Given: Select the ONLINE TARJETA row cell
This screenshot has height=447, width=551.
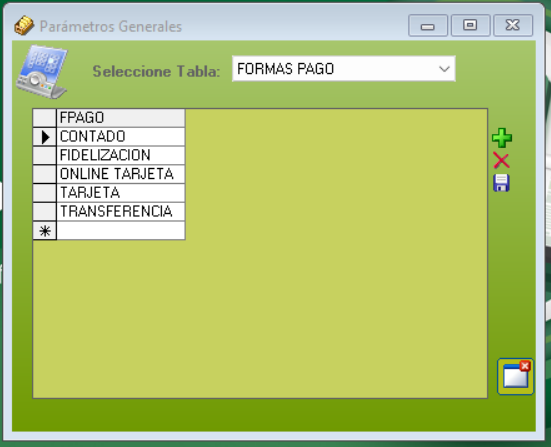Looking at the screenshot, I should (x=121, y=174).
